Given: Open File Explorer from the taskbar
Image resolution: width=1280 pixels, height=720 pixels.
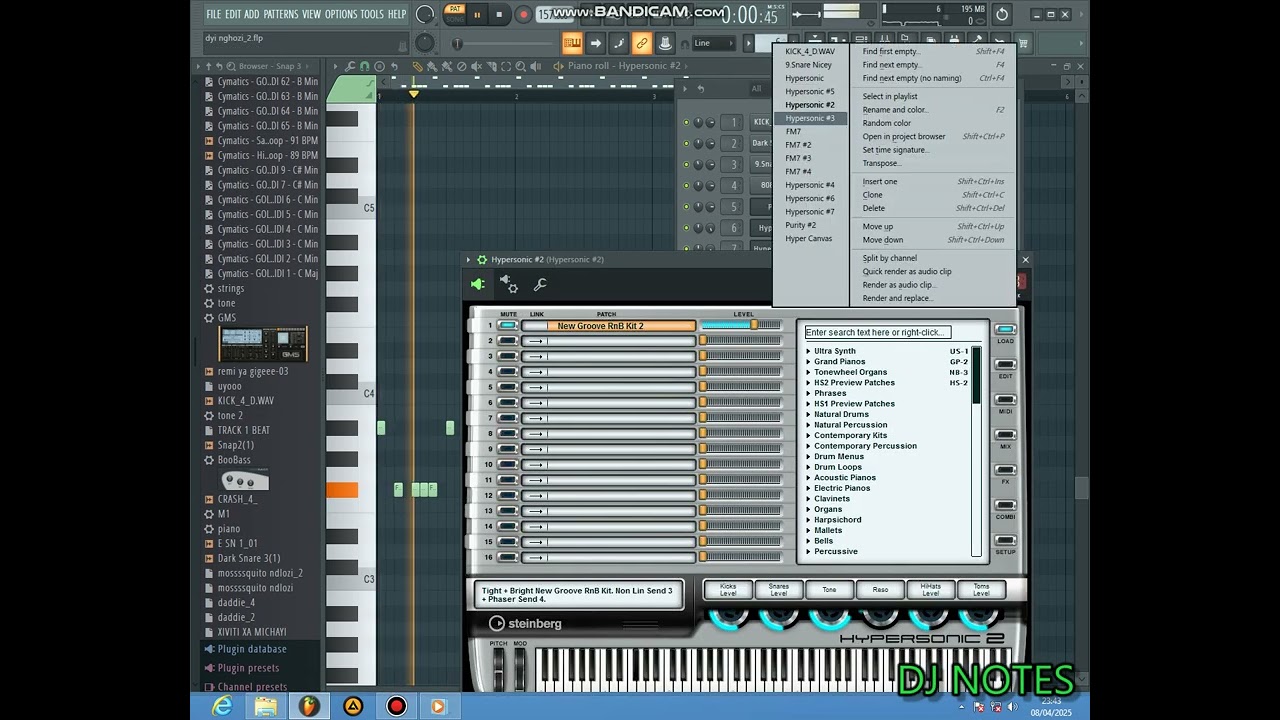Looking at the screenshot, I should 266,706.
